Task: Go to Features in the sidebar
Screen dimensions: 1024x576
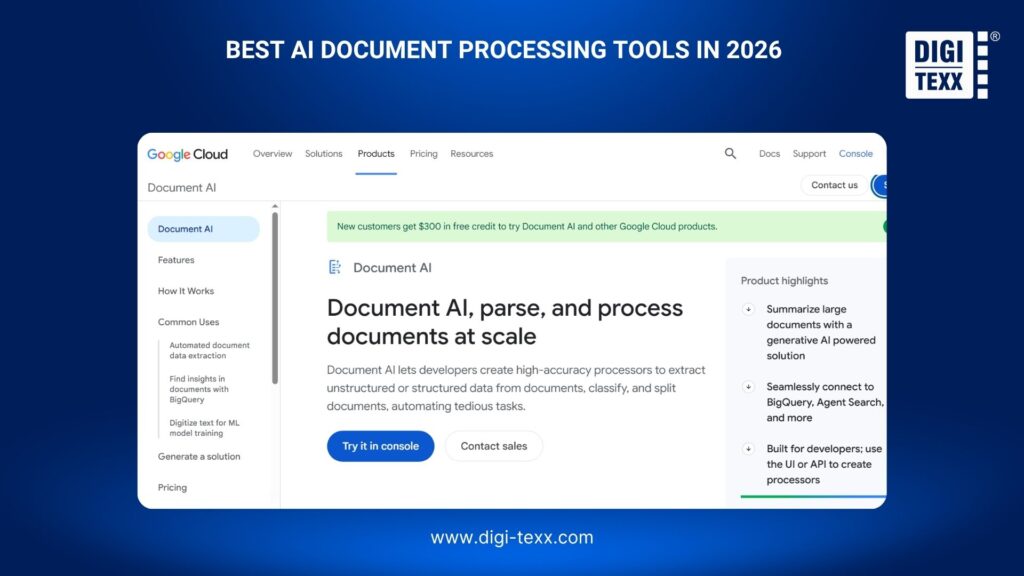Action: (x=176, y=260)
